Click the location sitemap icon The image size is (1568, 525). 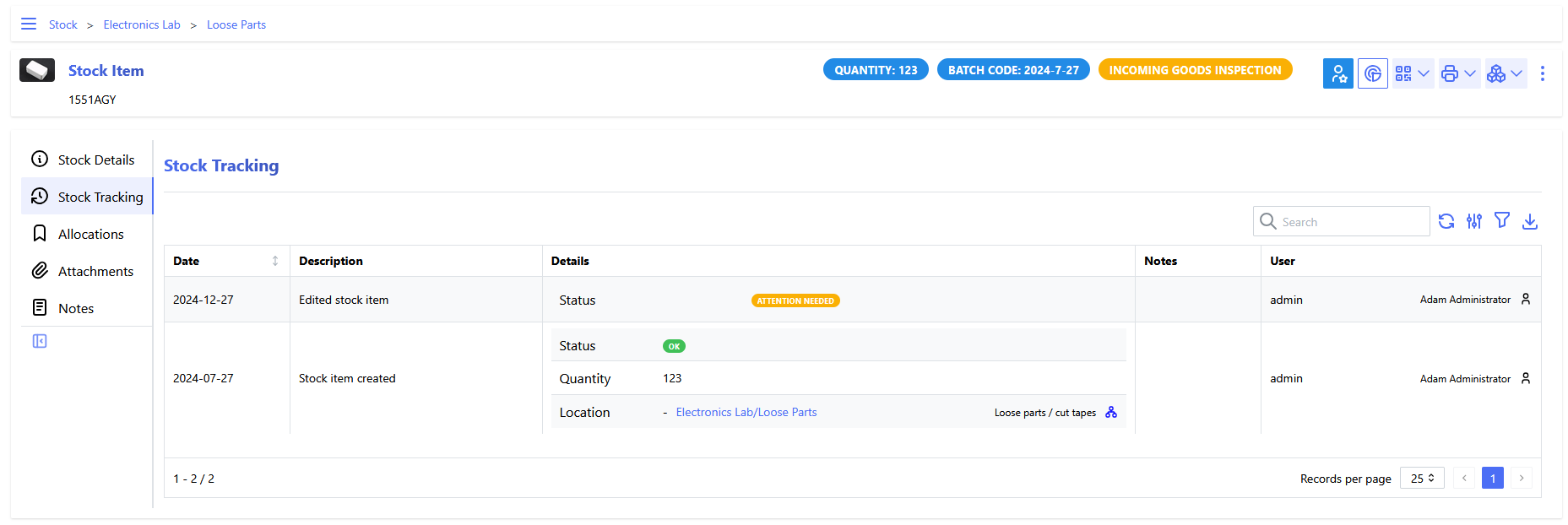(1111, 412)
